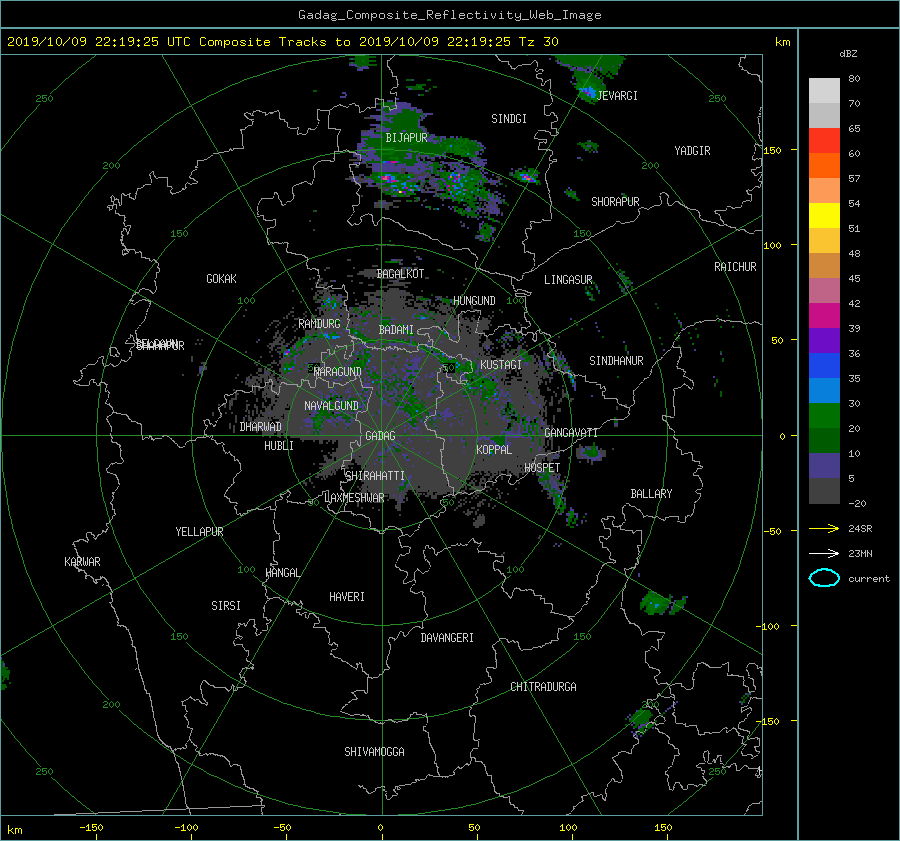The image size is (900, 841).
Task: Click the UTC Composite Tracks timestamp header
Action: (282, 42)
